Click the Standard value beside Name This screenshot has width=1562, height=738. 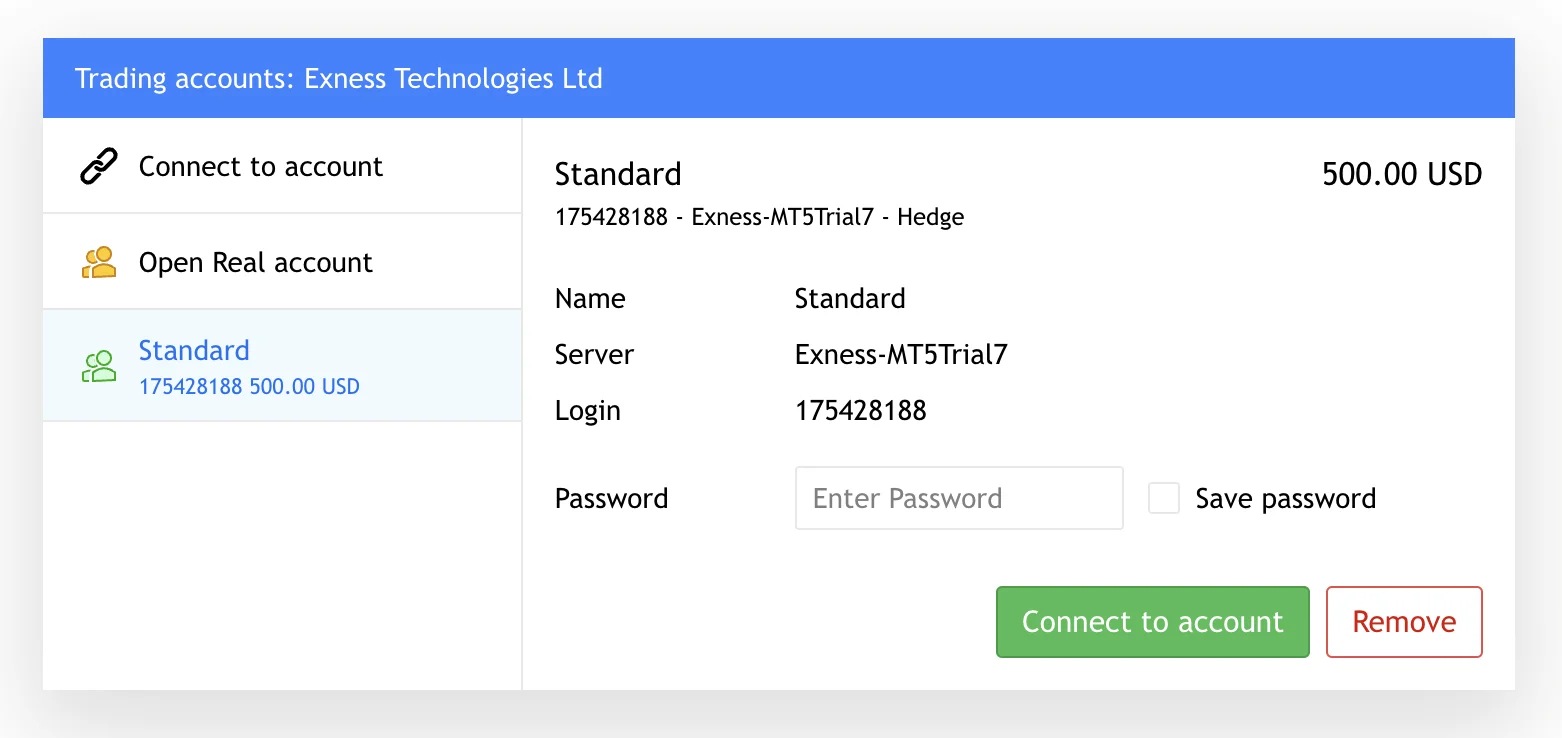tap(849, 299)
